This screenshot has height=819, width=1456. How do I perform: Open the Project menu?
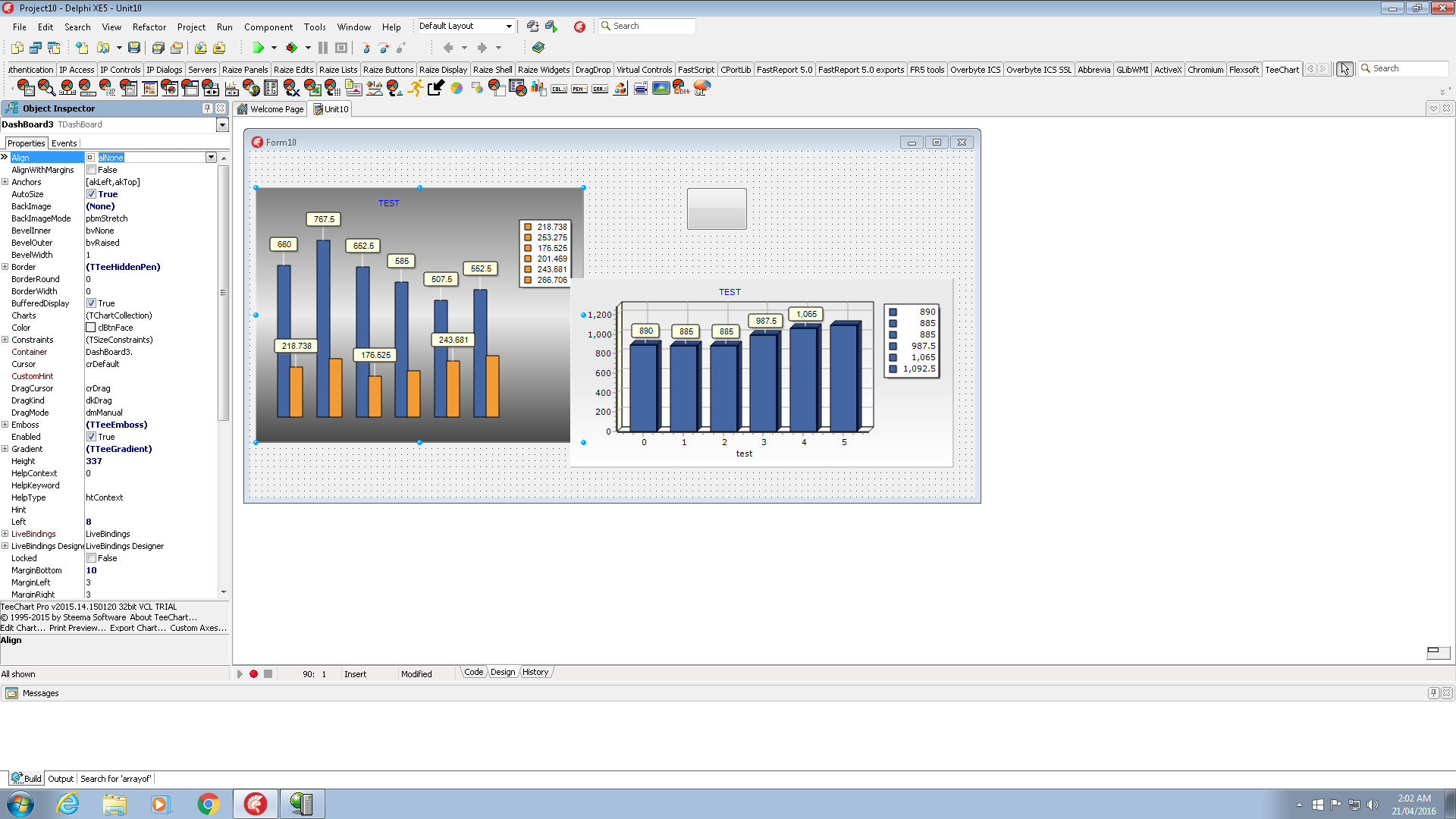click(x=191, y=27)
